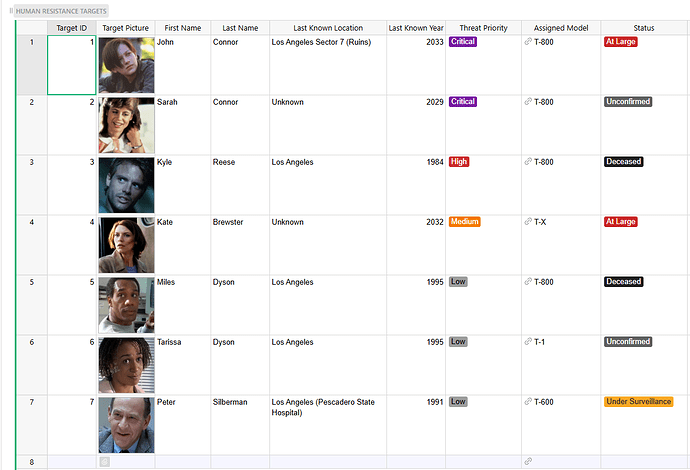This screenshot has height=470, width=690.
Task: Click Peter Silberman's Low priority tag
Action: click(458, 401)
